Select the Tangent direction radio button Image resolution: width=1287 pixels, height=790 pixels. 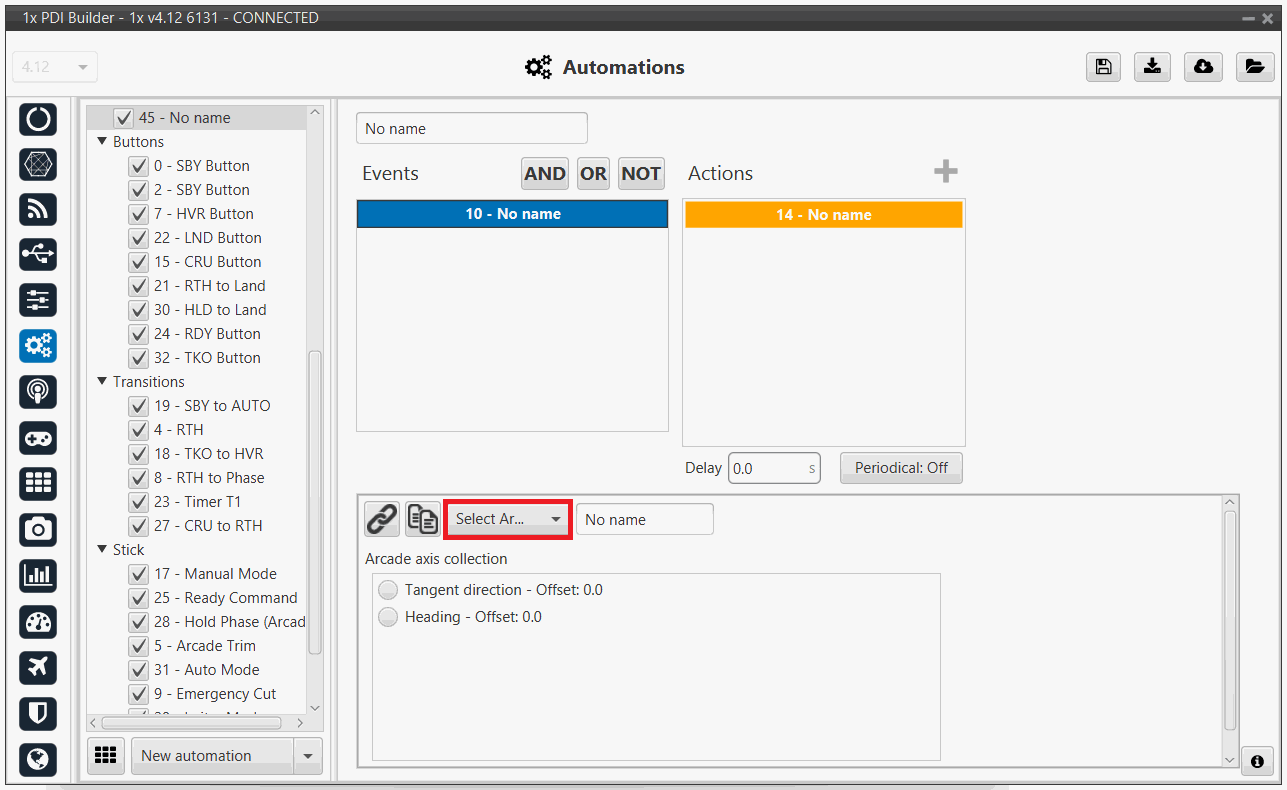point(388,590)
